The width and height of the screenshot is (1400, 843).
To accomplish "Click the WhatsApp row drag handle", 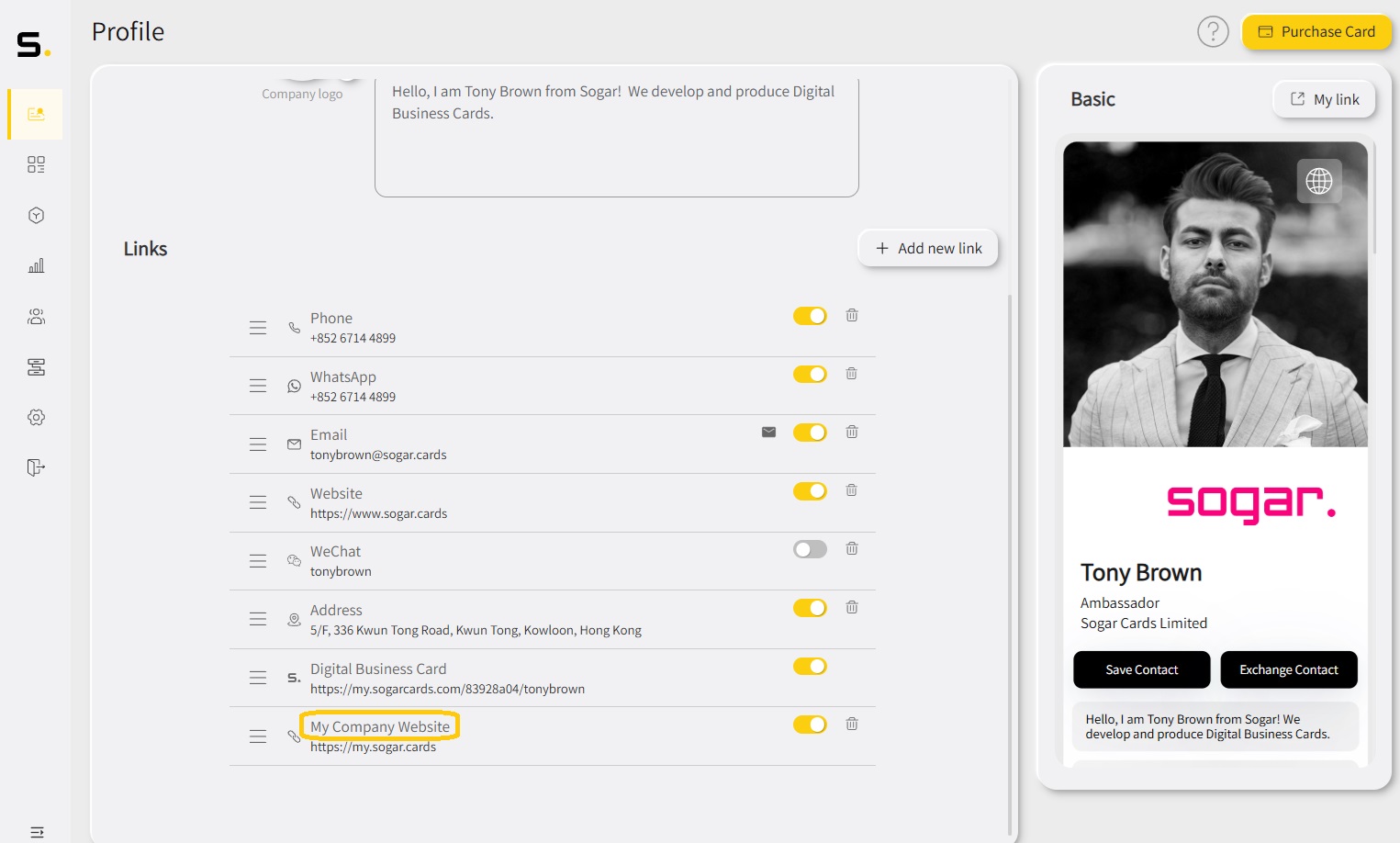I will 258,386.
